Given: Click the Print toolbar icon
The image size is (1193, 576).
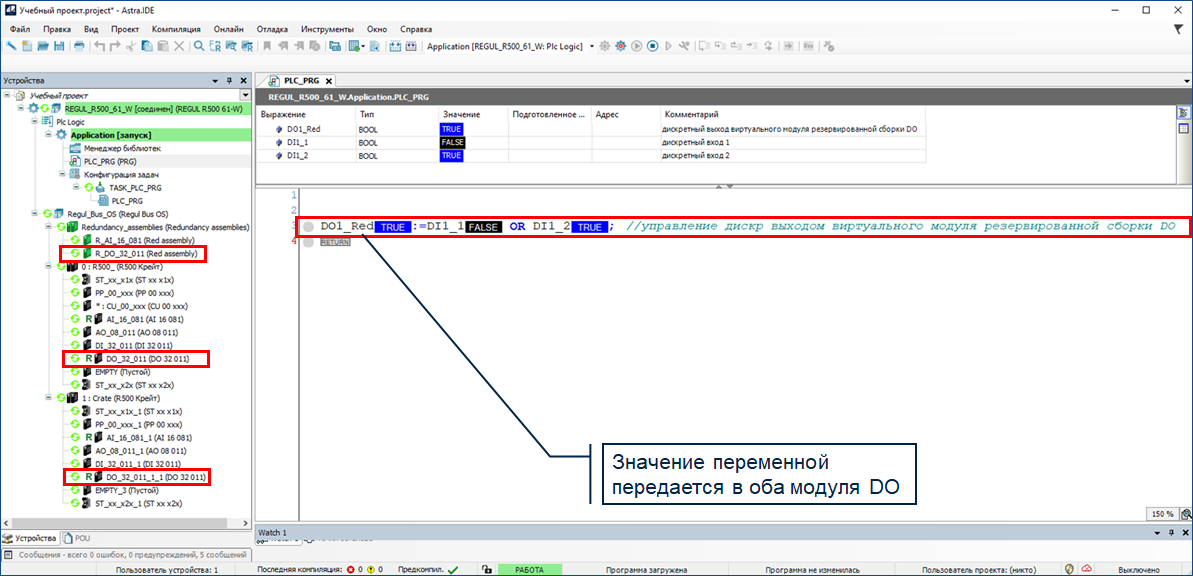Looking at the screenshot, I should [x=79, y=46].
